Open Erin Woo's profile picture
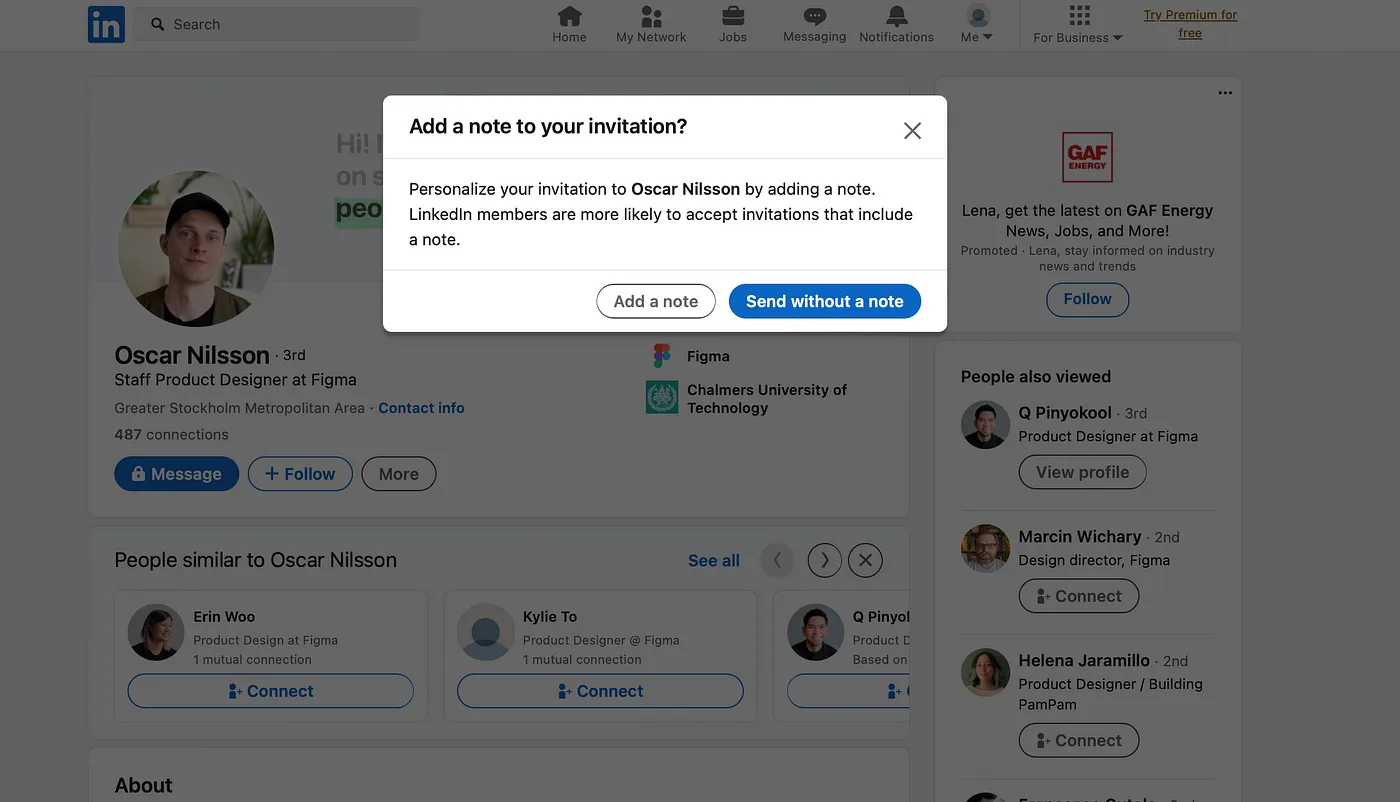The image size is (1400, 802). (155, 633)
